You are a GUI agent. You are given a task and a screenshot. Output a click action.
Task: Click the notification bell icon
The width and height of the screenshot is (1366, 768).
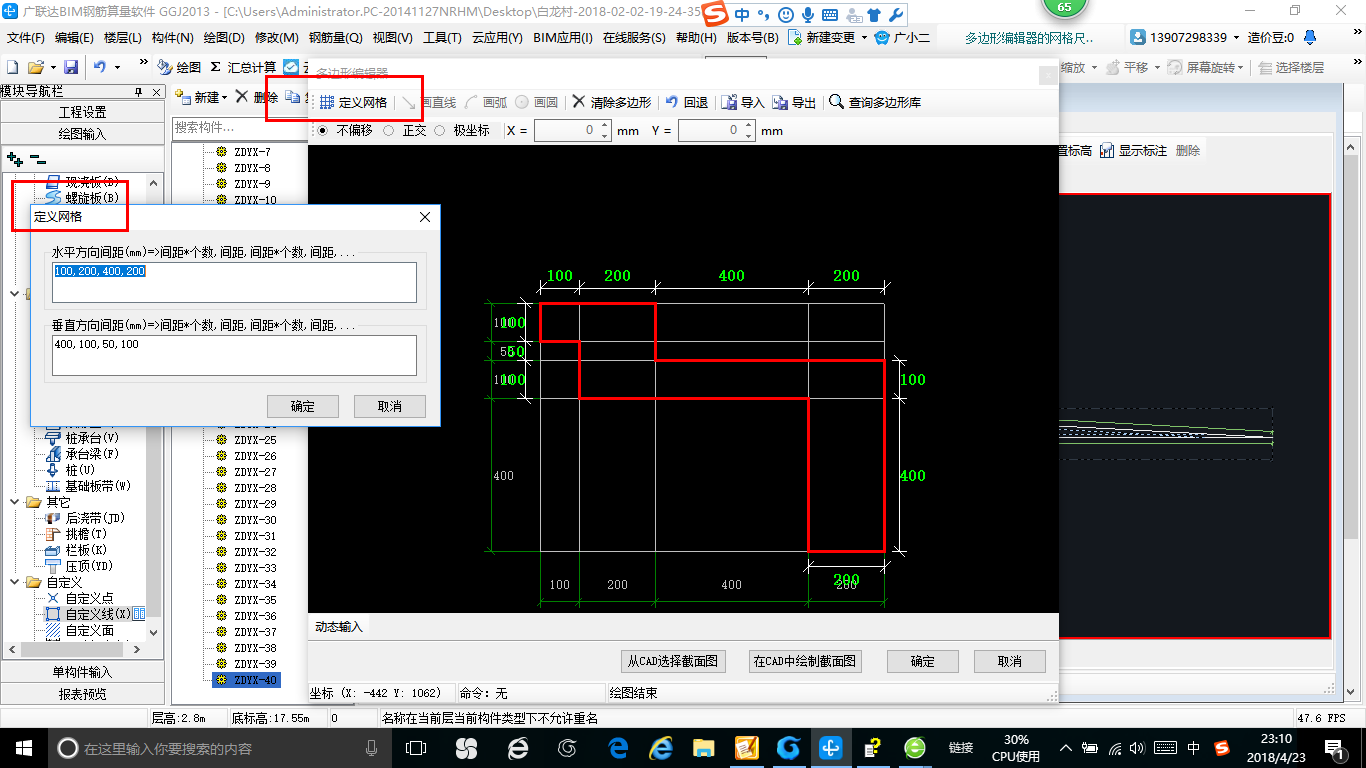pos(1311,37)
